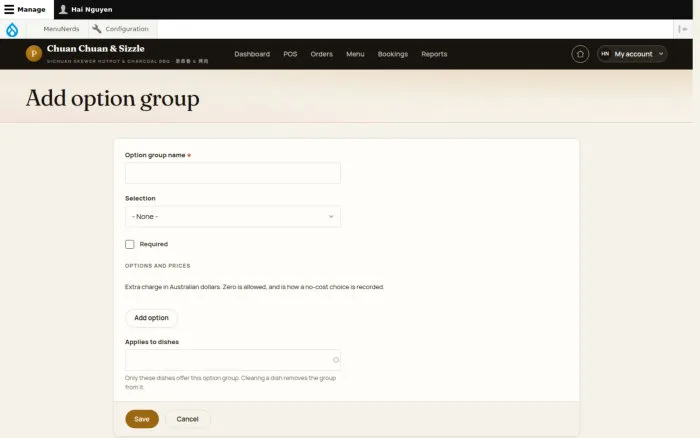The width and height of the screenshot is (700, 438).
Task: Click the Add option button
Action: [151, 318]
